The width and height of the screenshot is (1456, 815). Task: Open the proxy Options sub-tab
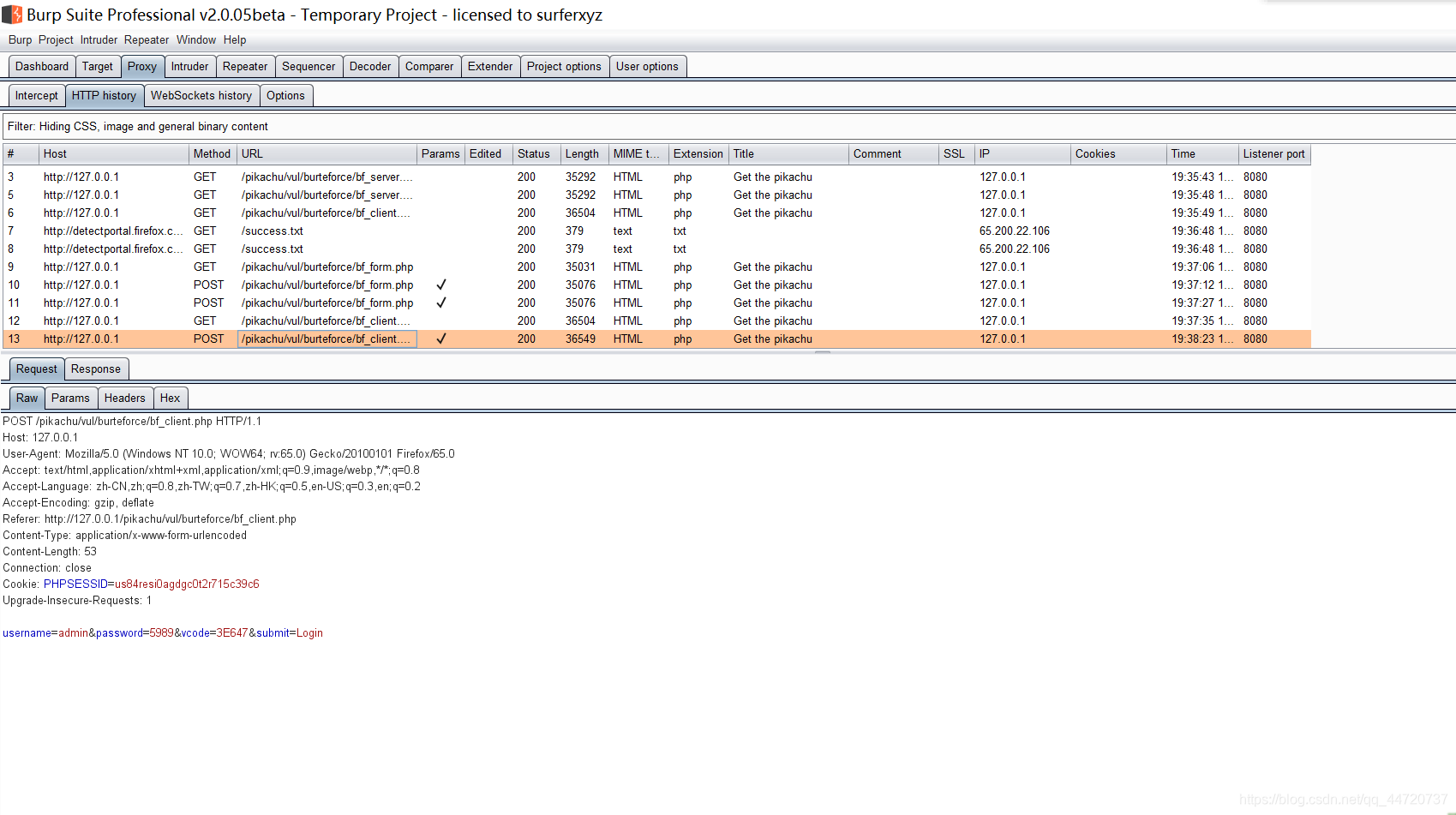(285, 95)
